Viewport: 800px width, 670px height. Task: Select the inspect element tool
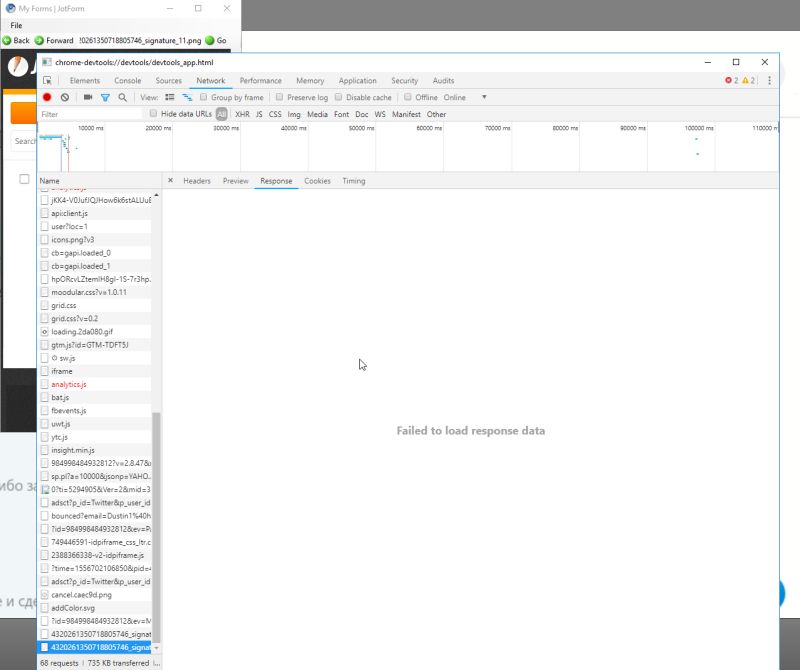click(47, 81)
